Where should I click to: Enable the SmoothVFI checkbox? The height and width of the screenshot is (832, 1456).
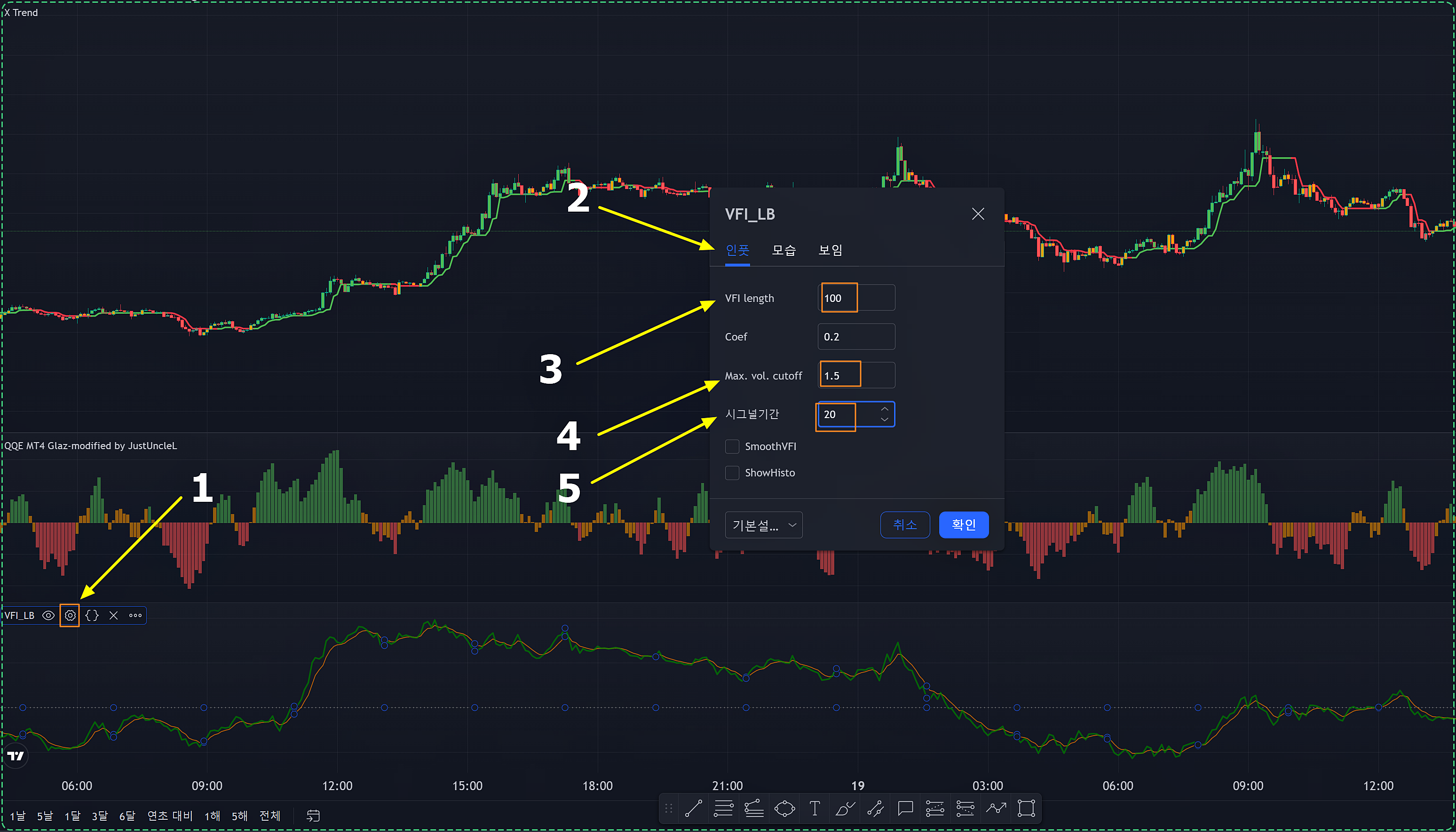pyautogui.click(x=732, y=446)
